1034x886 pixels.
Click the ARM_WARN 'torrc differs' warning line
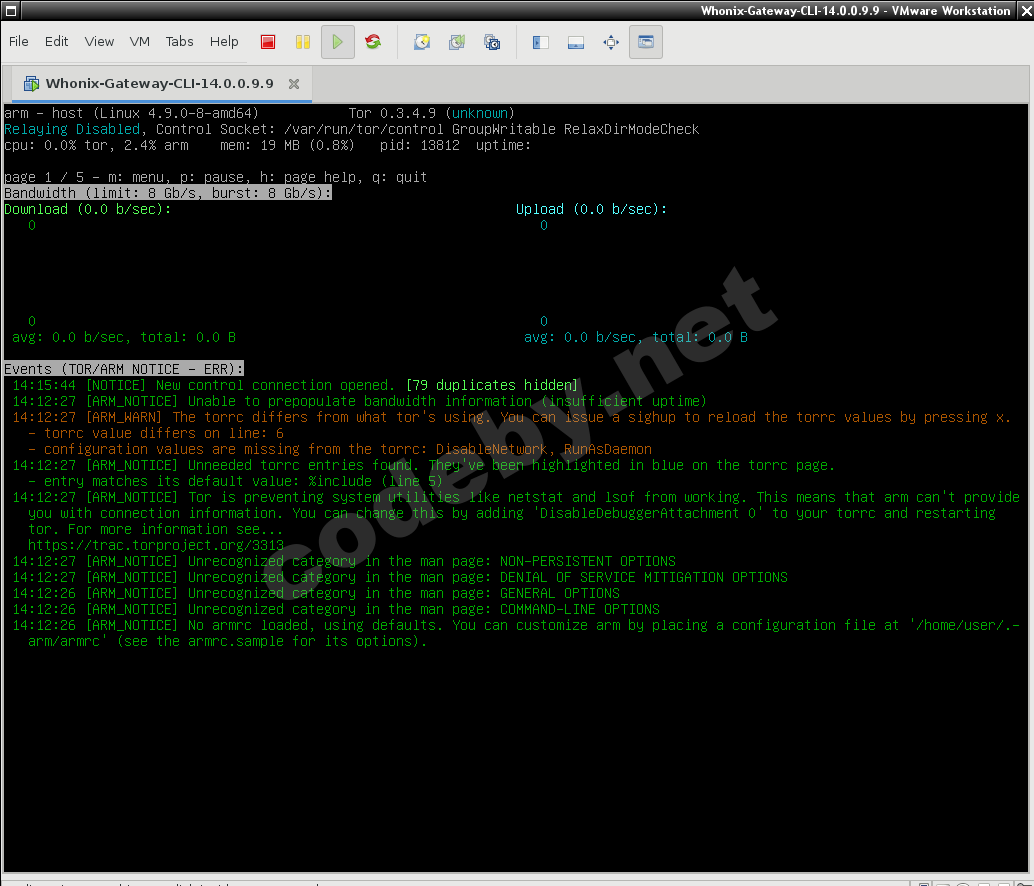[x=511, y=417]
